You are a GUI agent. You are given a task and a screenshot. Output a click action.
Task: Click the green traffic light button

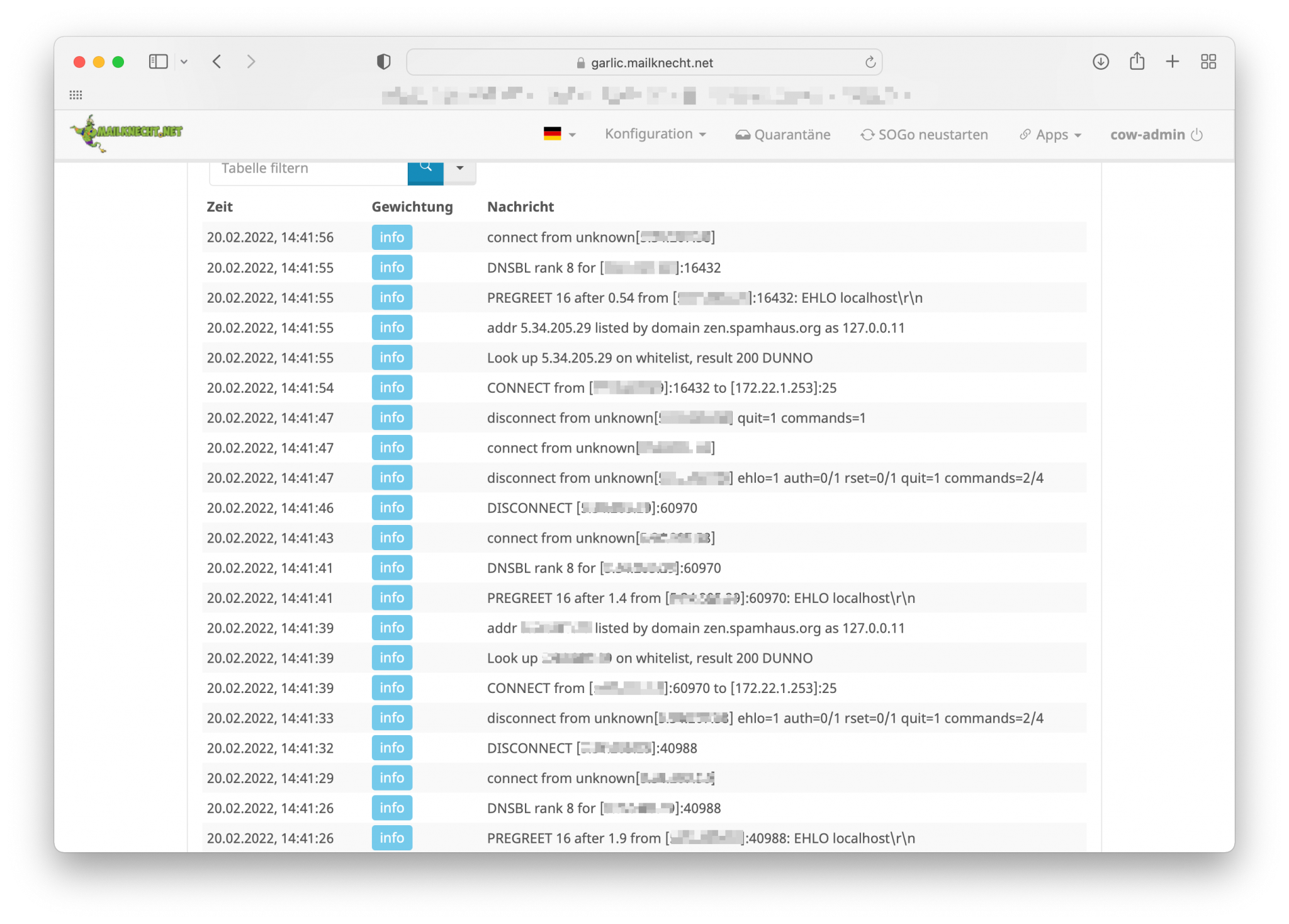(118, 62)
